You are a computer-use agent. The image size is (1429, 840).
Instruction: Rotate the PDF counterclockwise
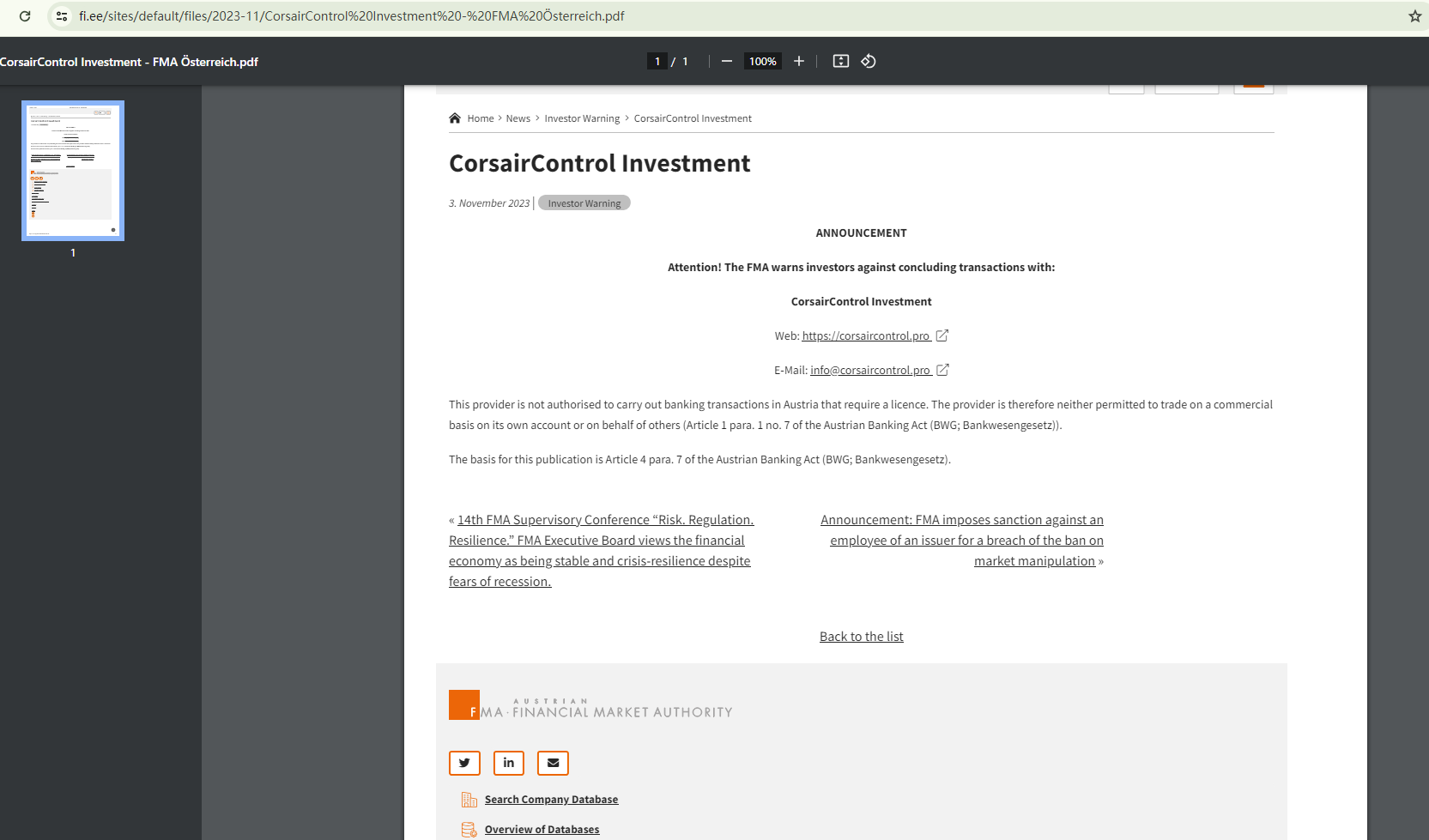point(869,61)
